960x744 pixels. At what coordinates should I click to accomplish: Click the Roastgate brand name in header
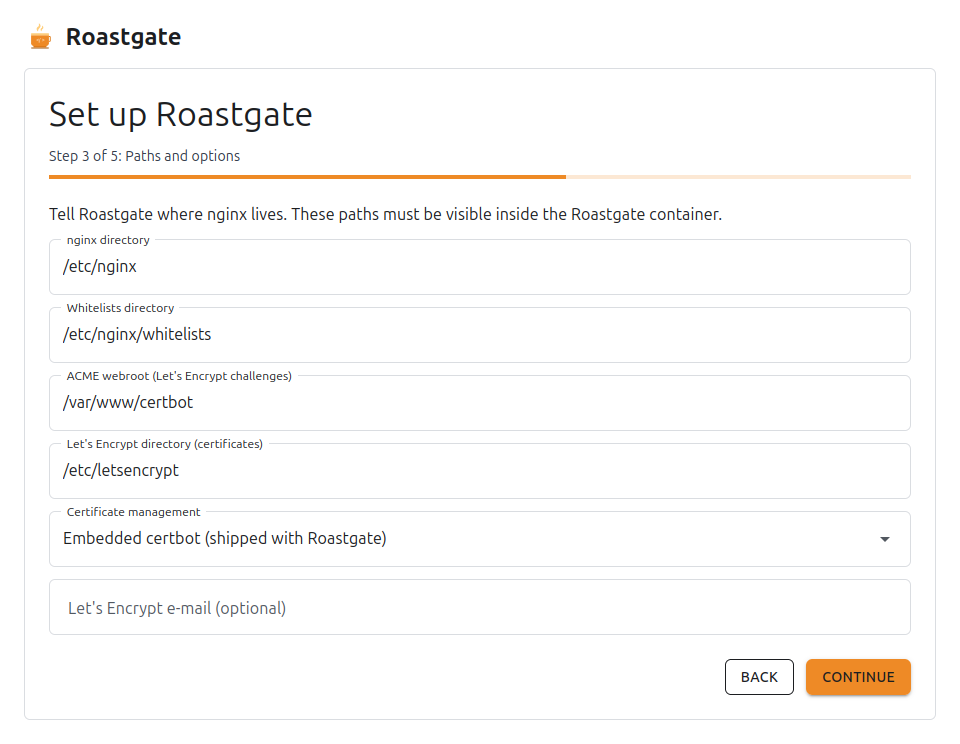(x=123, y=37)
